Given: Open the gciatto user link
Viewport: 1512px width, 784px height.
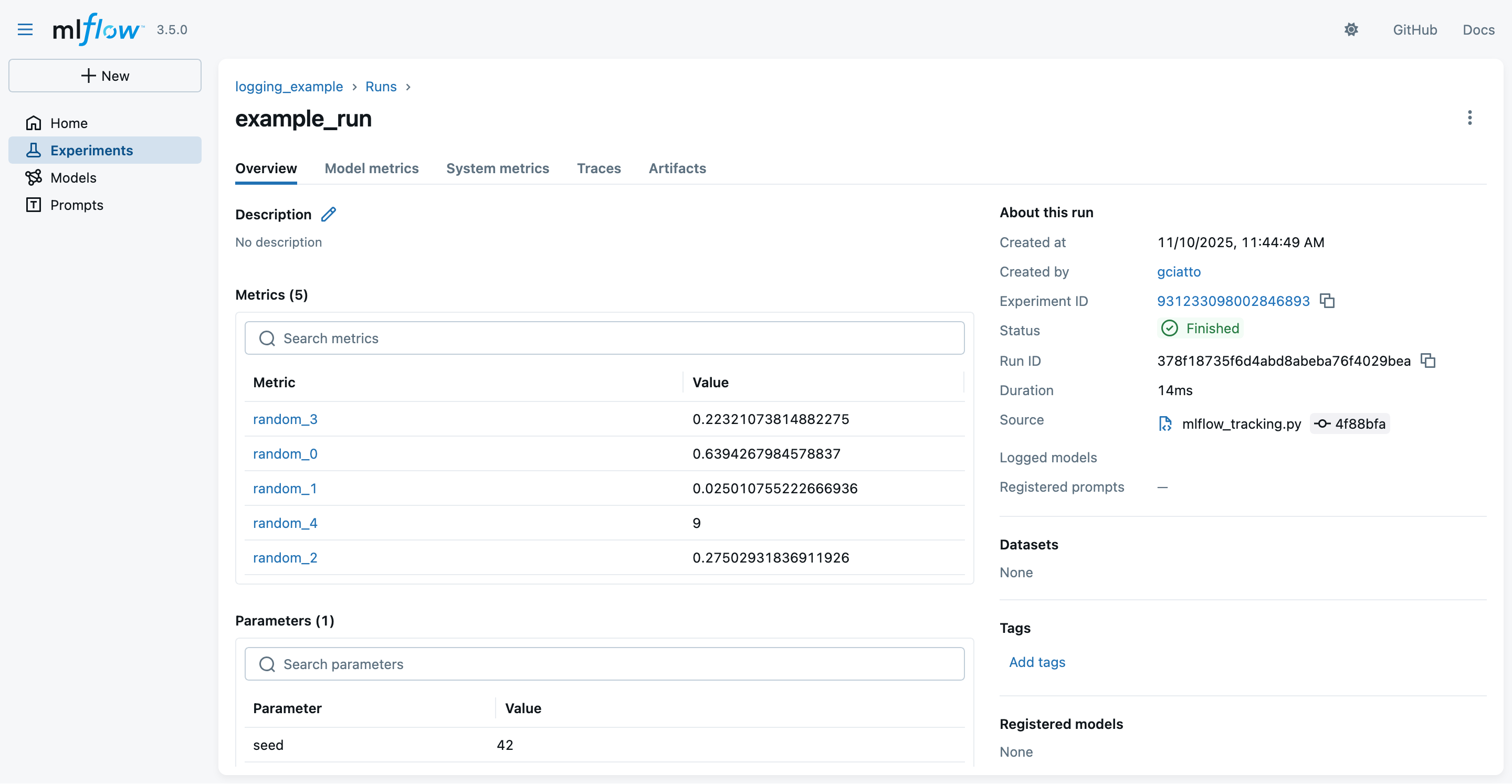Looking at the screenshot, I should tap(1179, 272).
